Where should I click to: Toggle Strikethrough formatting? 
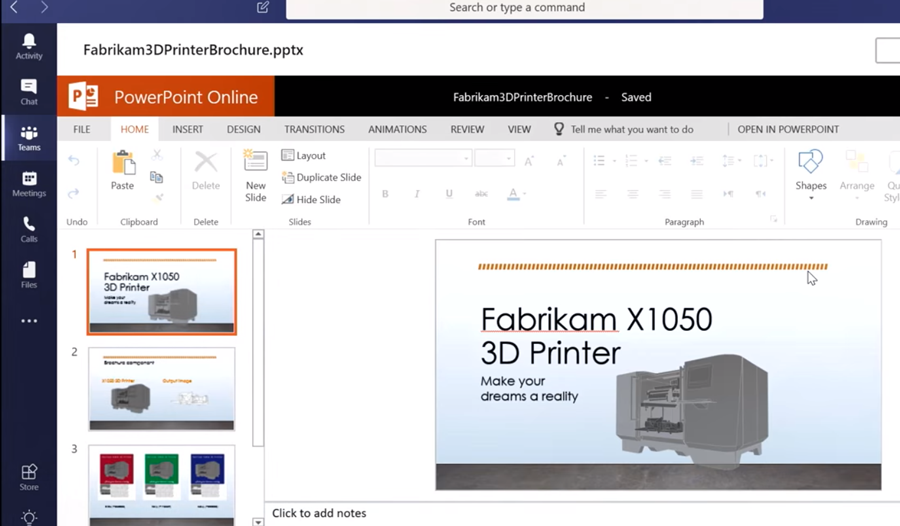481,194
